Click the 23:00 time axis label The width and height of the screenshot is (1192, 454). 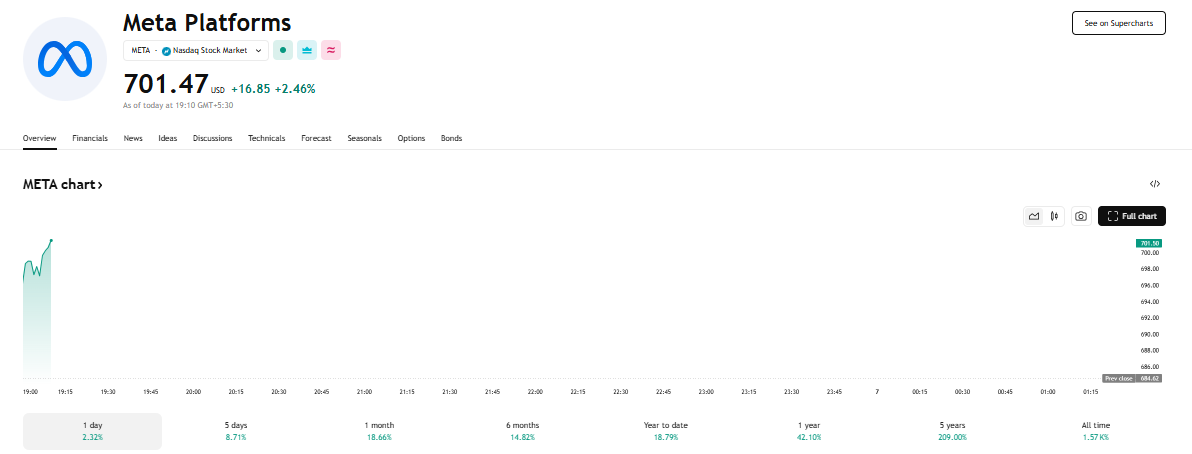coord(706,392)
